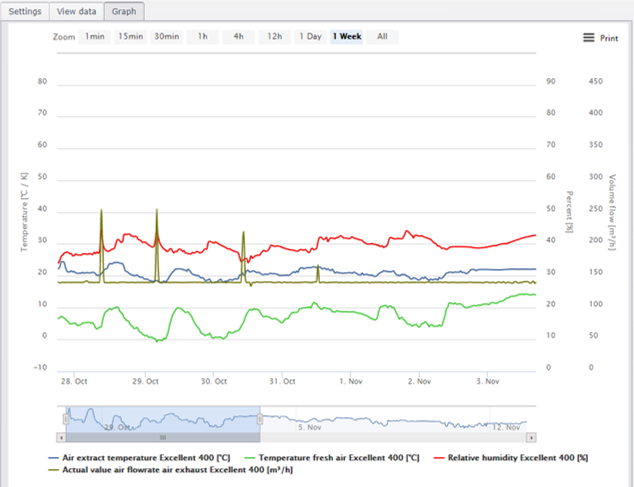Toggle Actual value air flowrate legend series
Image resolution: width=634 pixels, height=487 pixels.
pos(170,470)
